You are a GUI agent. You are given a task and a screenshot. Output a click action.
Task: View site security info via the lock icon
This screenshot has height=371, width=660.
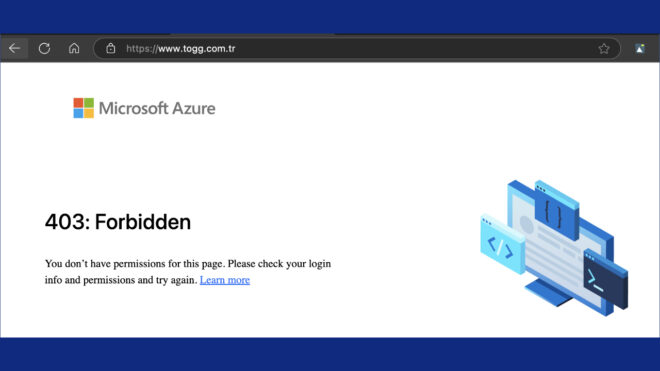tap(110, 48)
